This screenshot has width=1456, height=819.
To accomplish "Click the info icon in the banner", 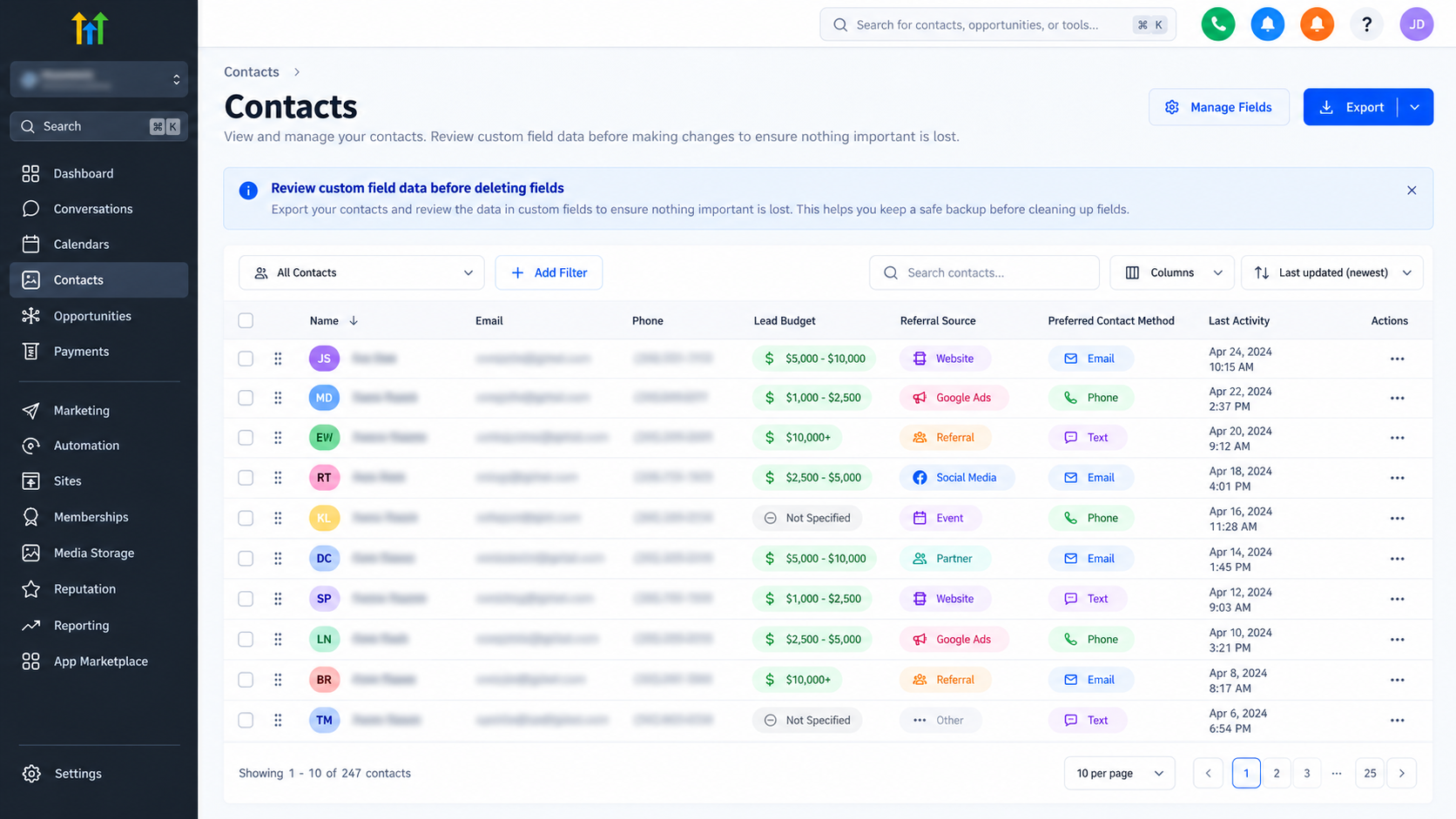I will tap(248, 191).
